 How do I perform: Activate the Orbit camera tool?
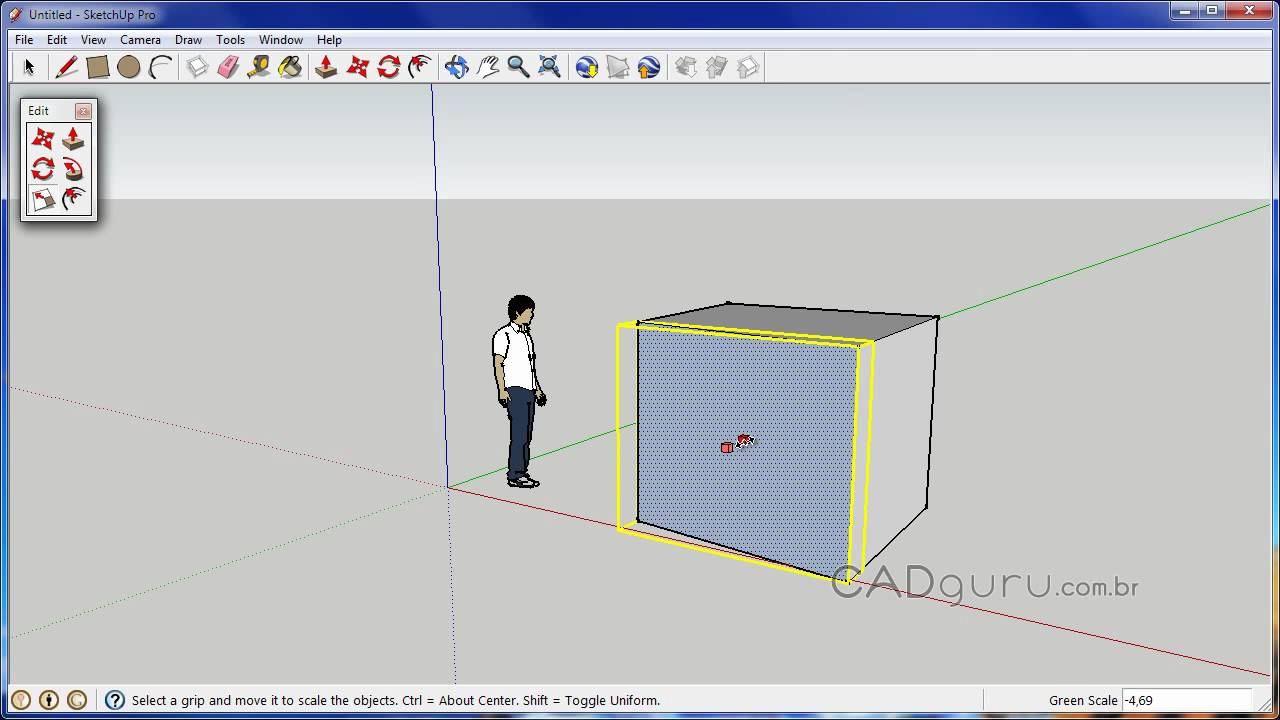coord(456,67)
